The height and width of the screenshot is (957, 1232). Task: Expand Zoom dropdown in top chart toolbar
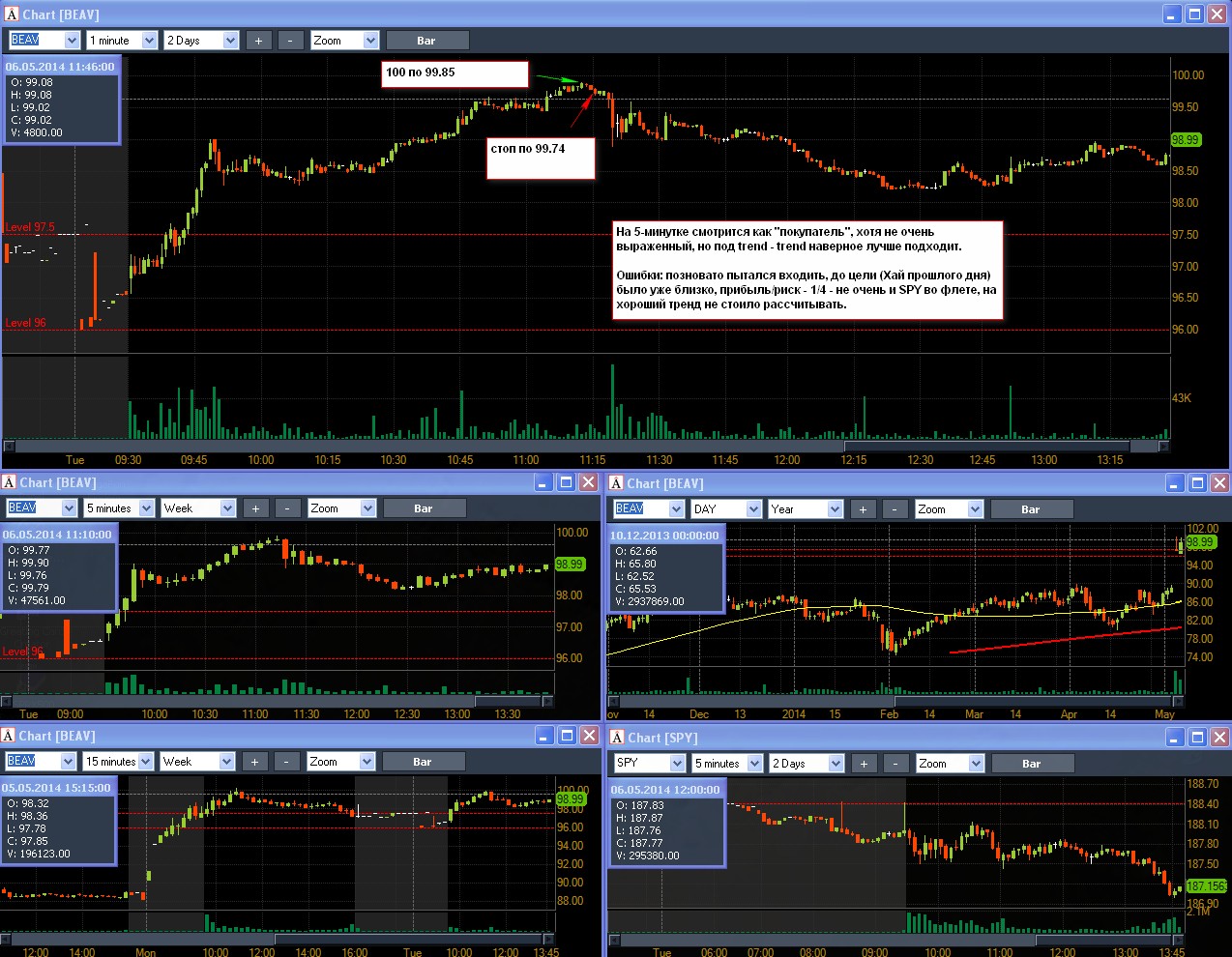tap(344, 41)
